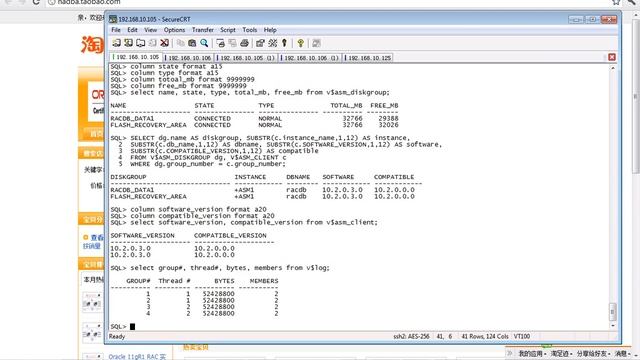Click VT100 emulation status entry

(x=522, y=336)
